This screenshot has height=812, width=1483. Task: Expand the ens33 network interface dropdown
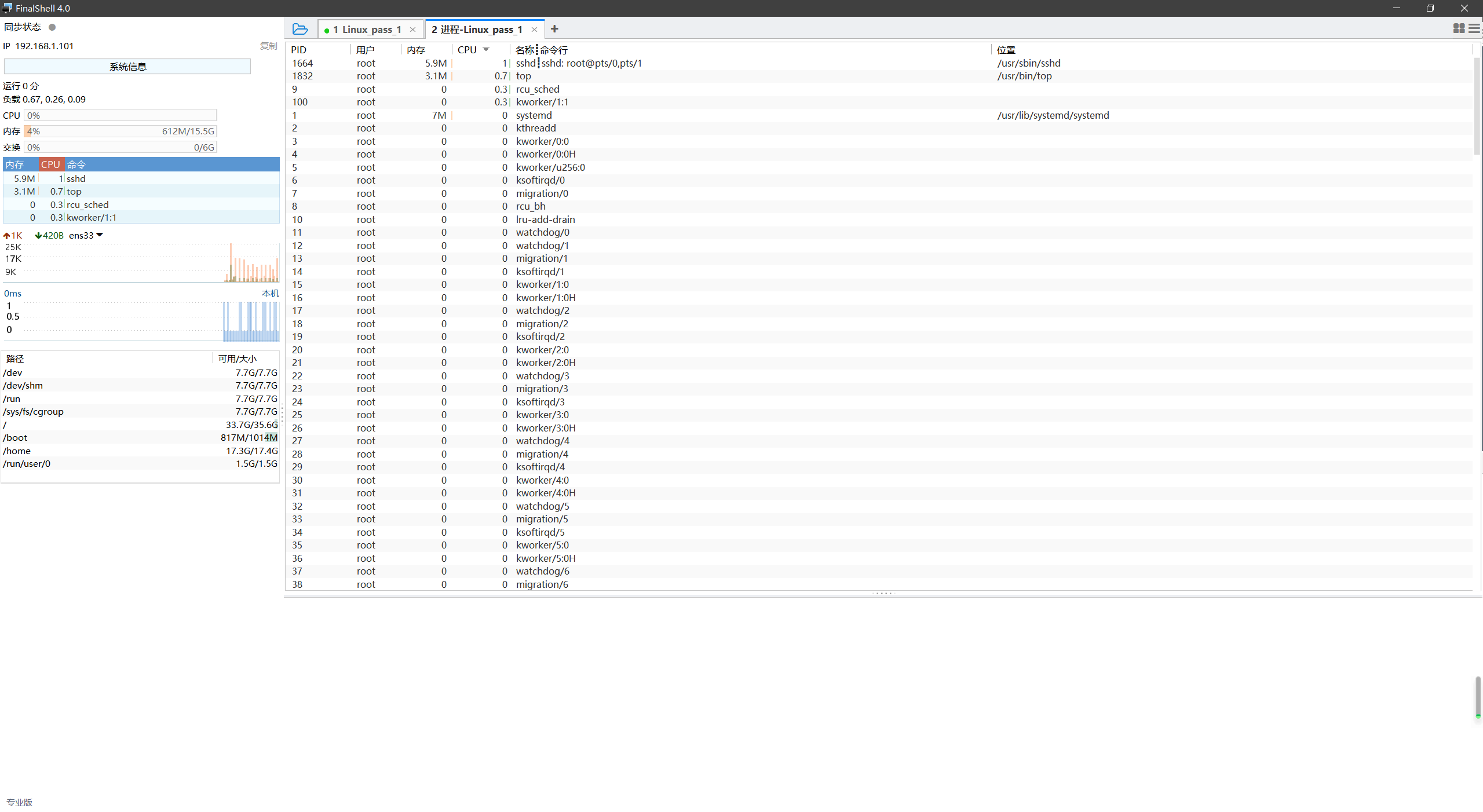click(100, 235)
